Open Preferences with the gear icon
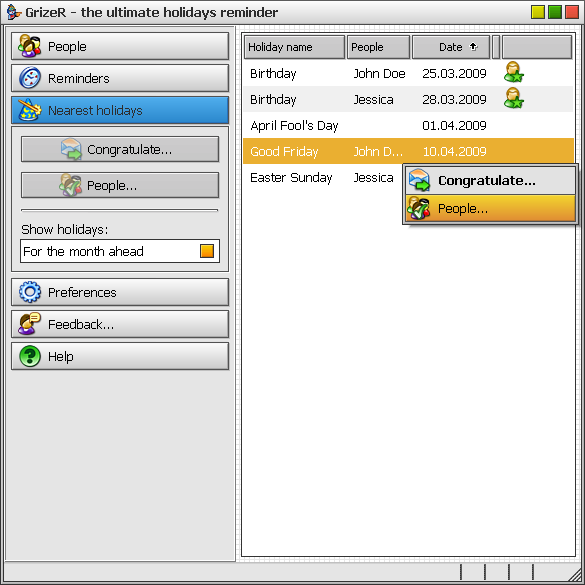 click(x=120, y=292)
